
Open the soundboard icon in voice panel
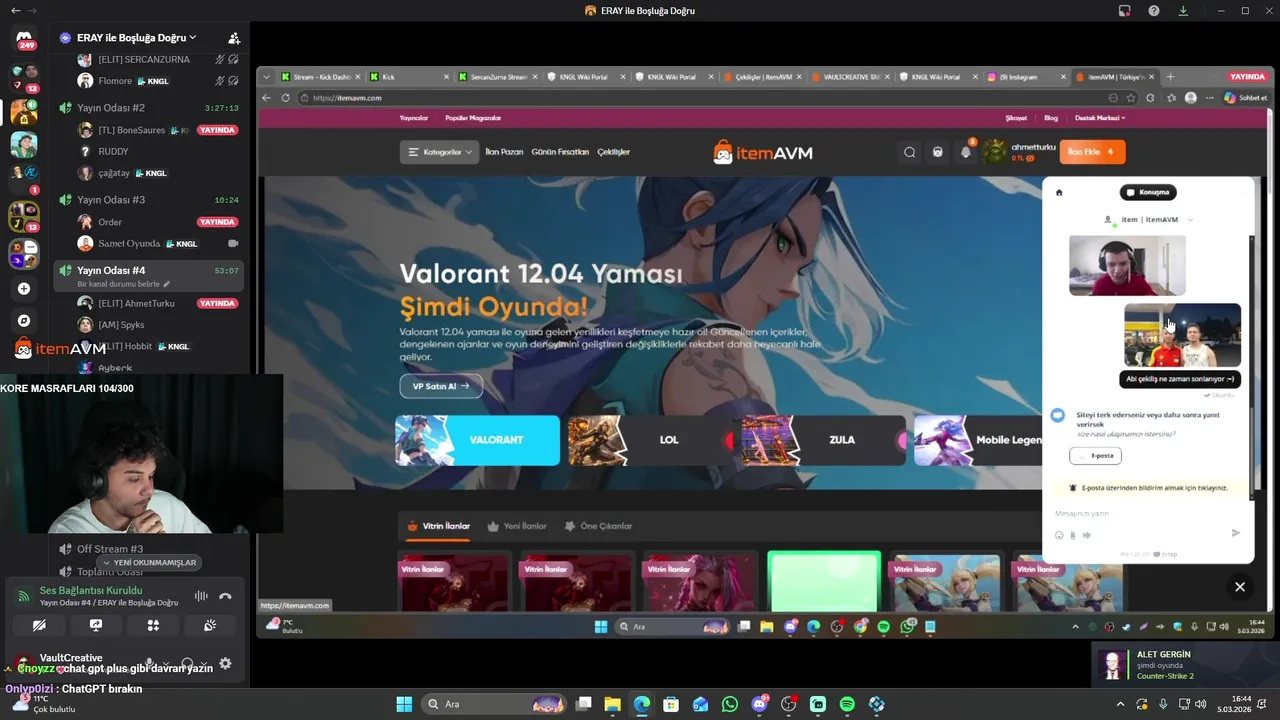[210, 625]
